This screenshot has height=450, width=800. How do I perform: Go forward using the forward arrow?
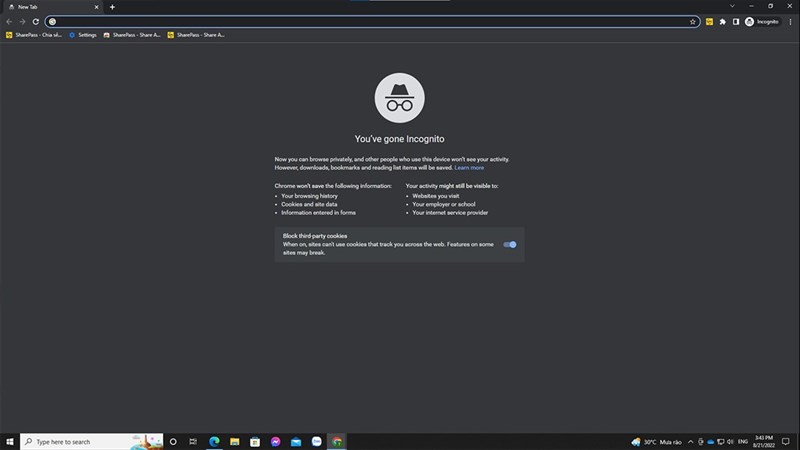[22, 22]
